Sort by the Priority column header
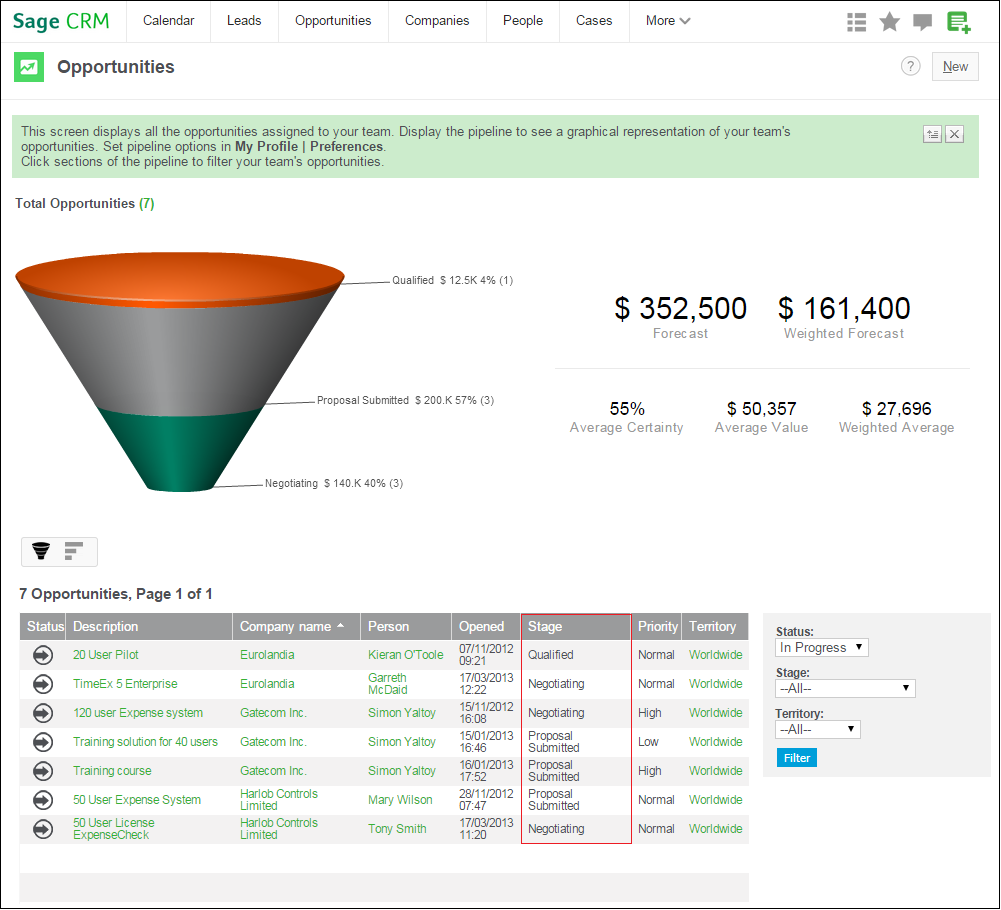Viewport: 1001px width, 910px height. [657, 626]
